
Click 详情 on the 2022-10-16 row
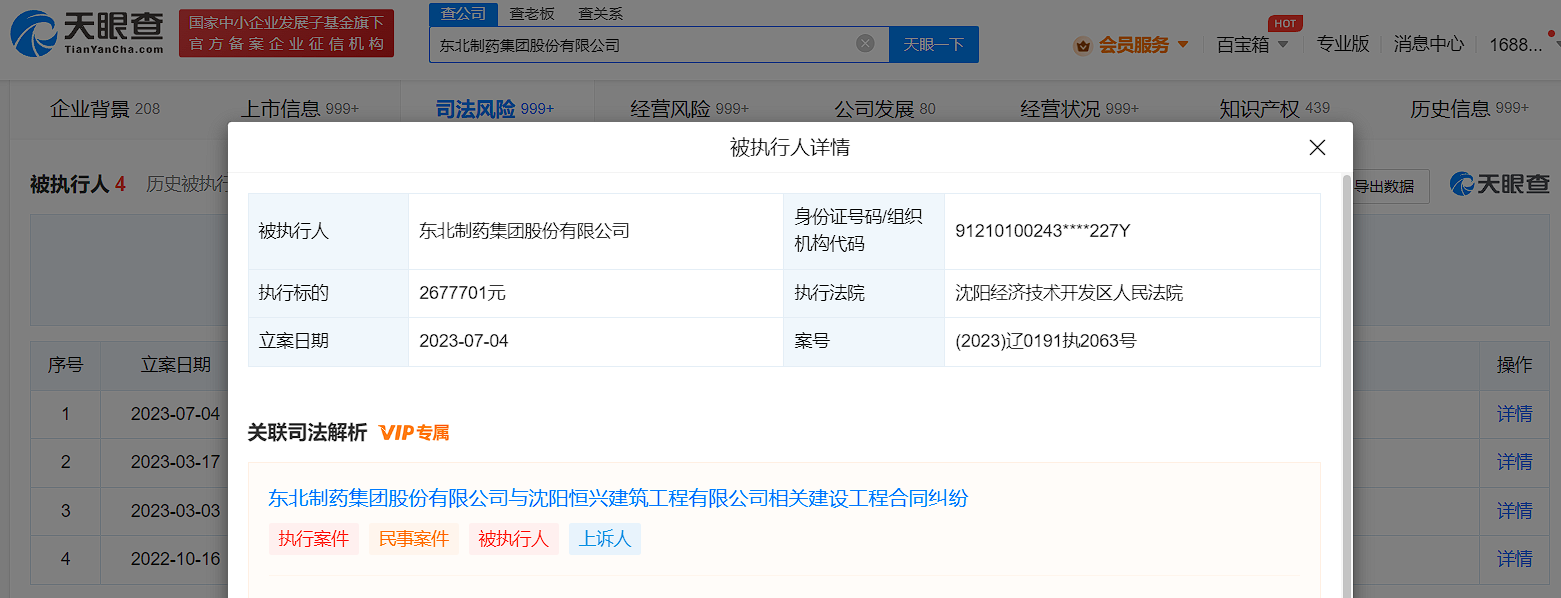1513,559
